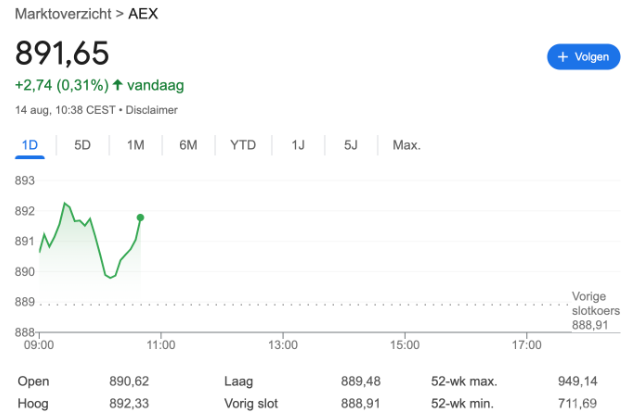Select the 5J five-year tab
This screenshot has height=419, width=638.
[x=351, y=145]
